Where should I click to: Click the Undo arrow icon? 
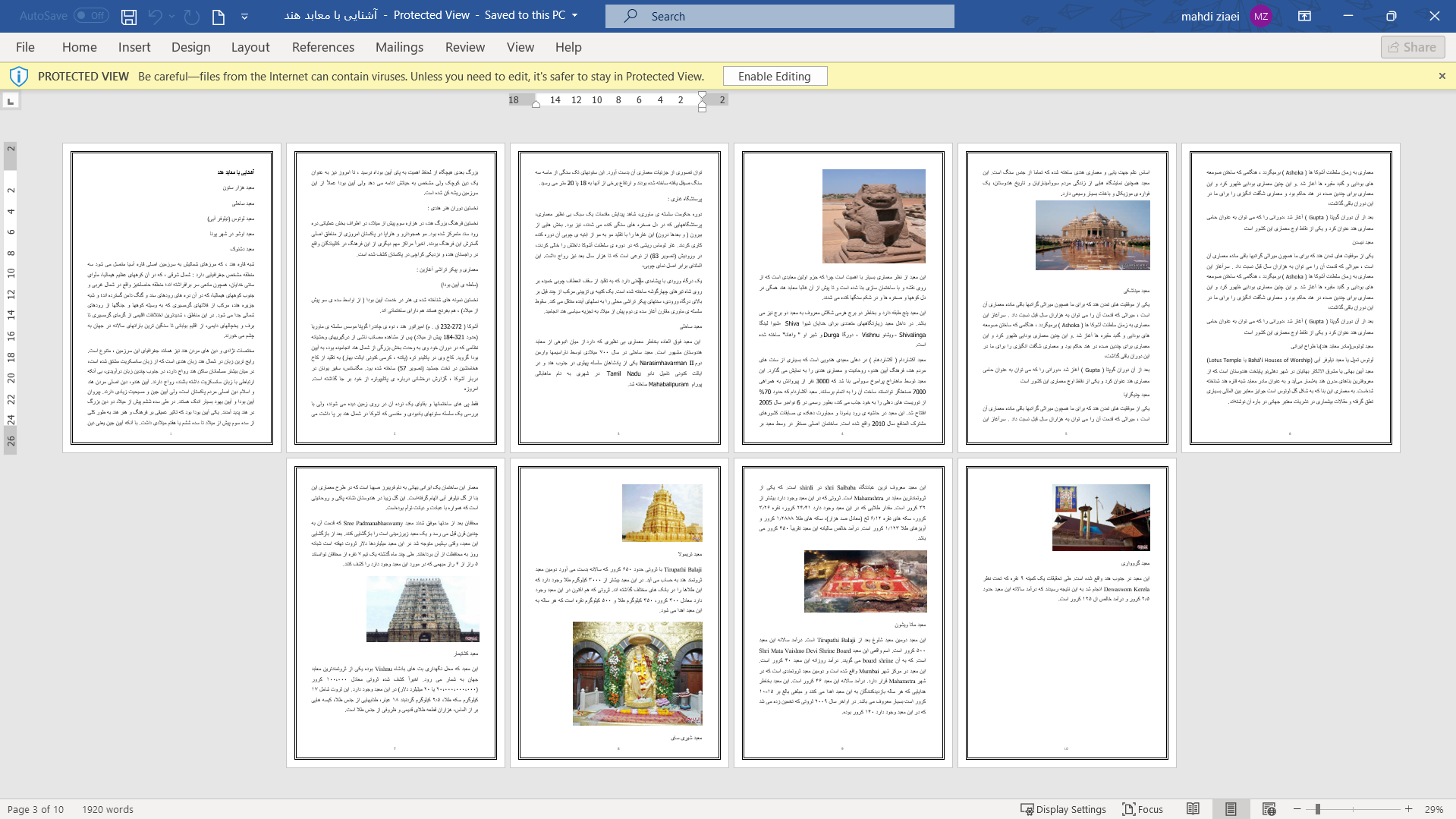(155, 16)
